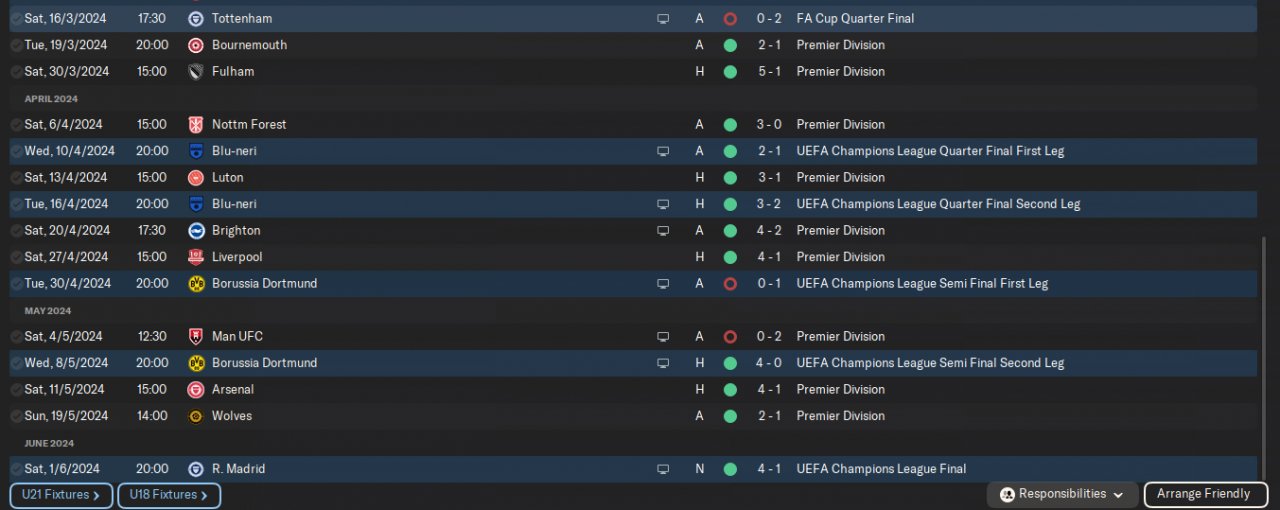Image resolution: width=1280 pixels, height=510 pixels.
Task: Open the Arsenal team link
Action: tap(232, 390)
